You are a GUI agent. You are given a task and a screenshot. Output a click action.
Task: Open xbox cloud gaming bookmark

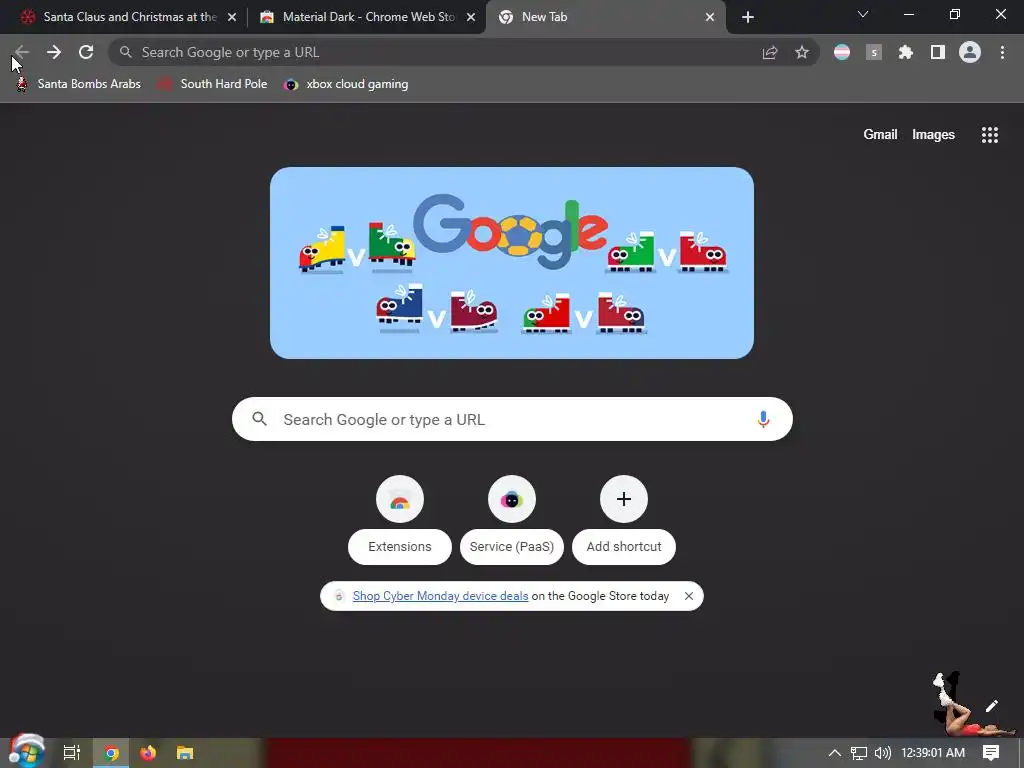346,84
